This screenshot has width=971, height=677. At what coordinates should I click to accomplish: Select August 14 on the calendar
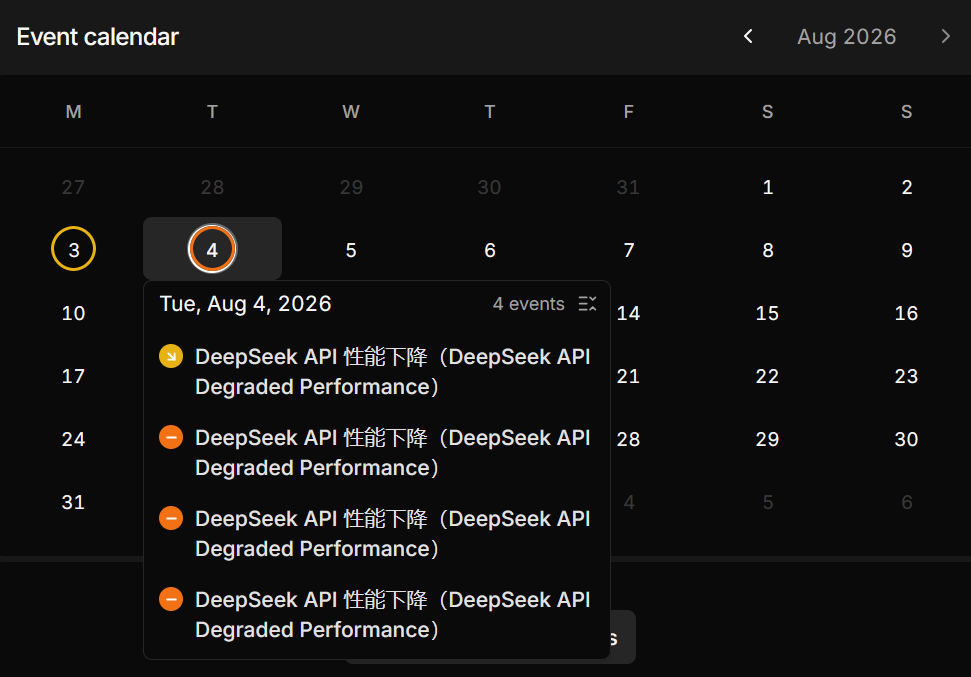[x=629, y=313]
